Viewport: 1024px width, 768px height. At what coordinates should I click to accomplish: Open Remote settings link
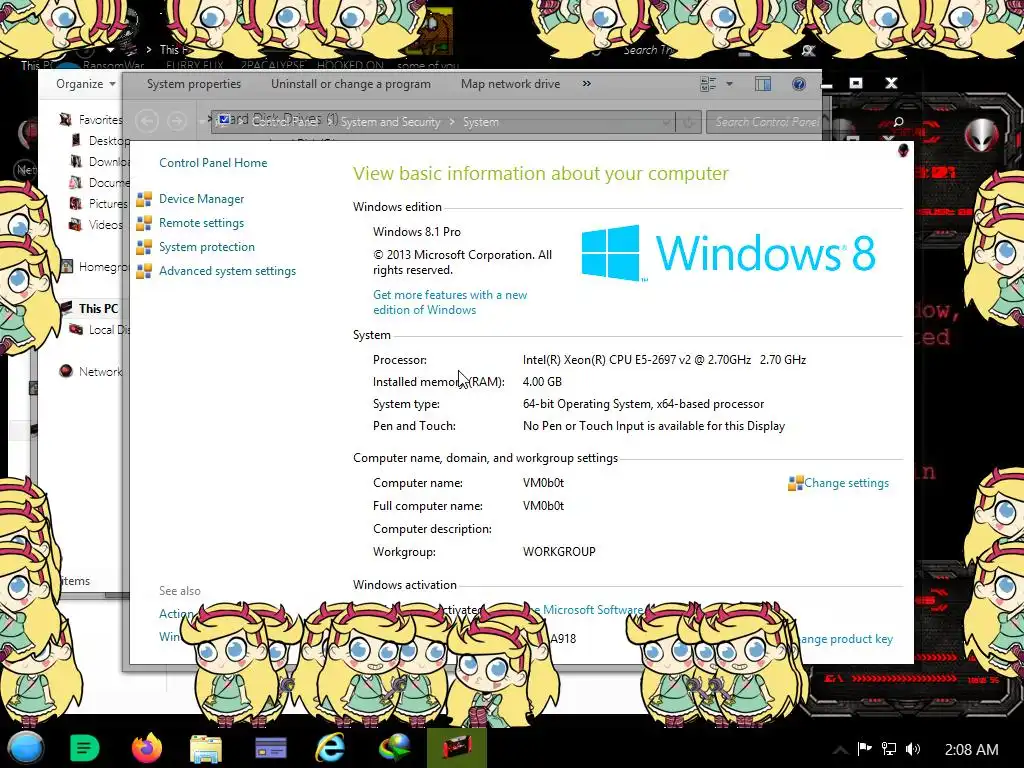click(x=201, y=223)
